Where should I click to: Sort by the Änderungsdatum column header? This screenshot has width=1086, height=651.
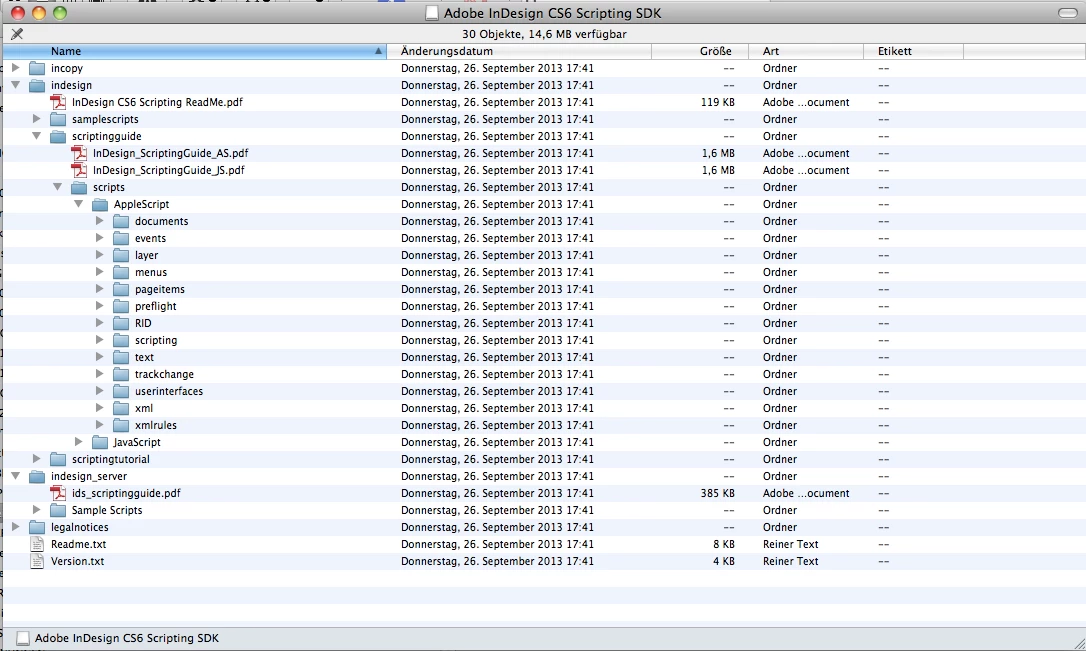519,51
